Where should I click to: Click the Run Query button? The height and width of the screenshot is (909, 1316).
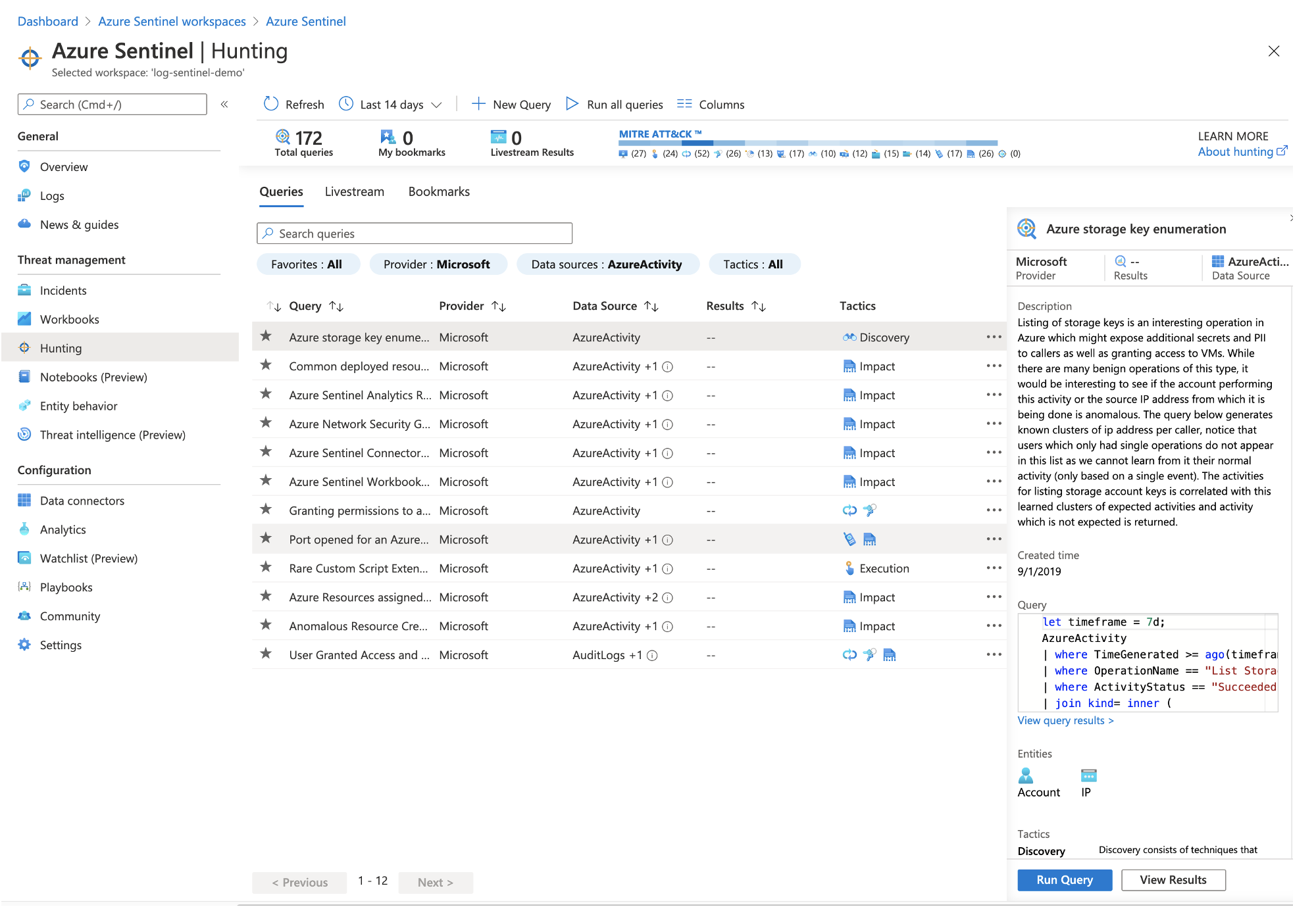[1064, 880]
